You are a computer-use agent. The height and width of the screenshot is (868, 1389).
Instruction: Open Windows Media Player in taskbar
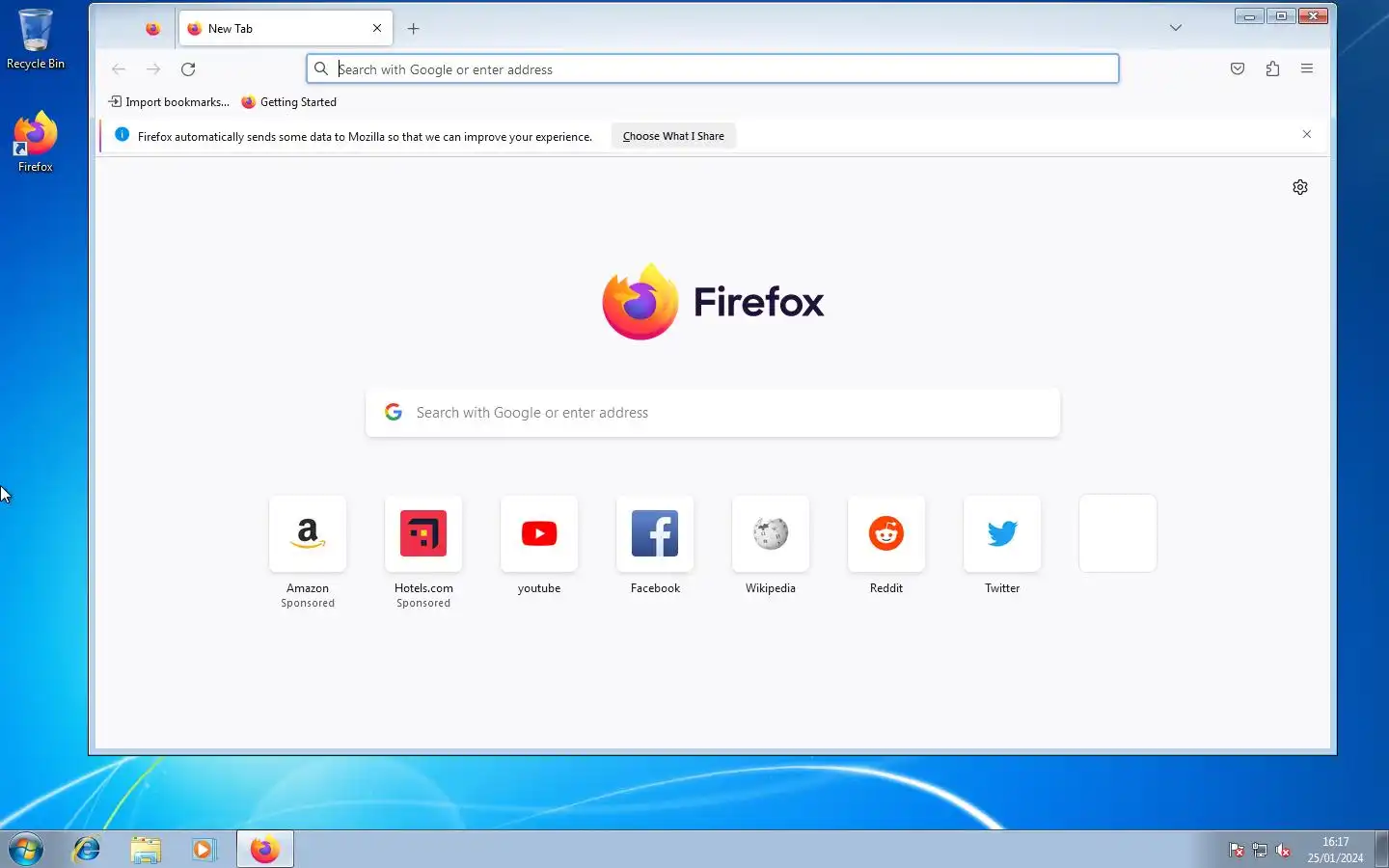coord(204,850)
